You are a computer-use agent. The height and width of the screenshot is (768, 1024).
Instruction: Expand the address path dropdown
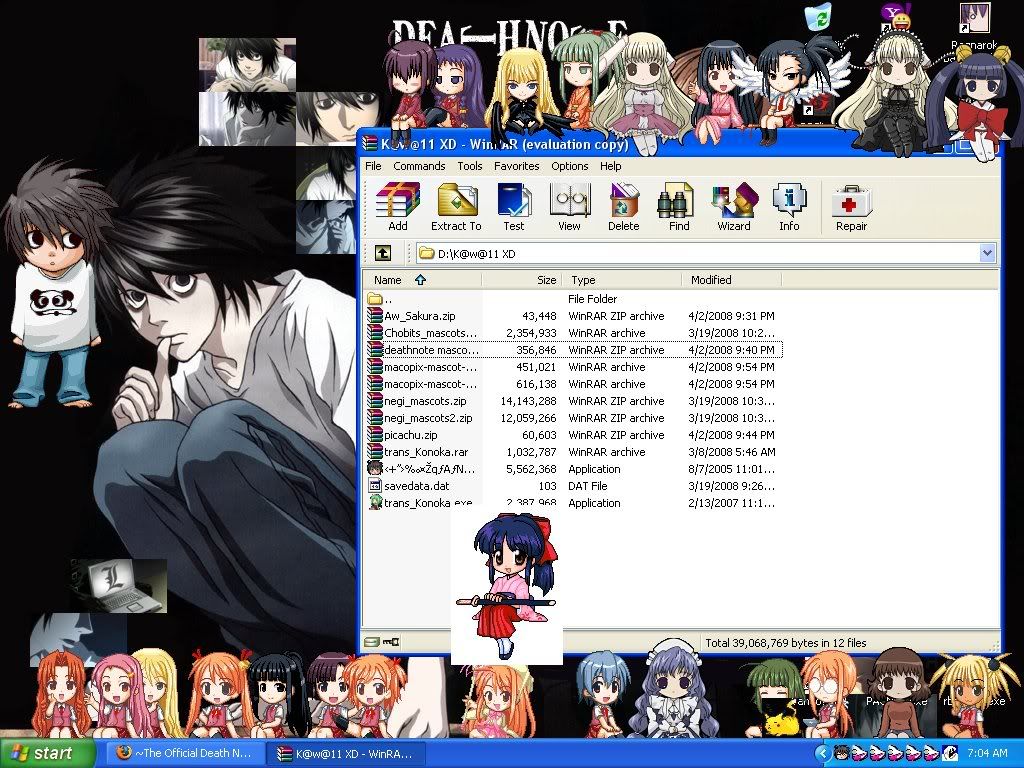[987, 253]
